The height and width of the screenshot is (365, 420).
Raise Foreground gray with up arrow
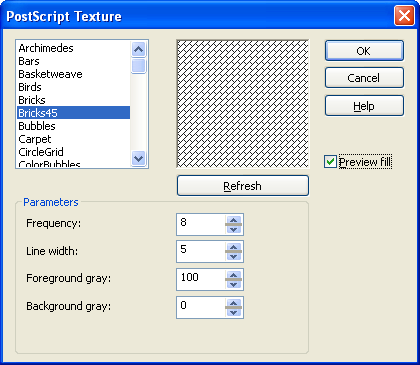(x=234, y=275)
